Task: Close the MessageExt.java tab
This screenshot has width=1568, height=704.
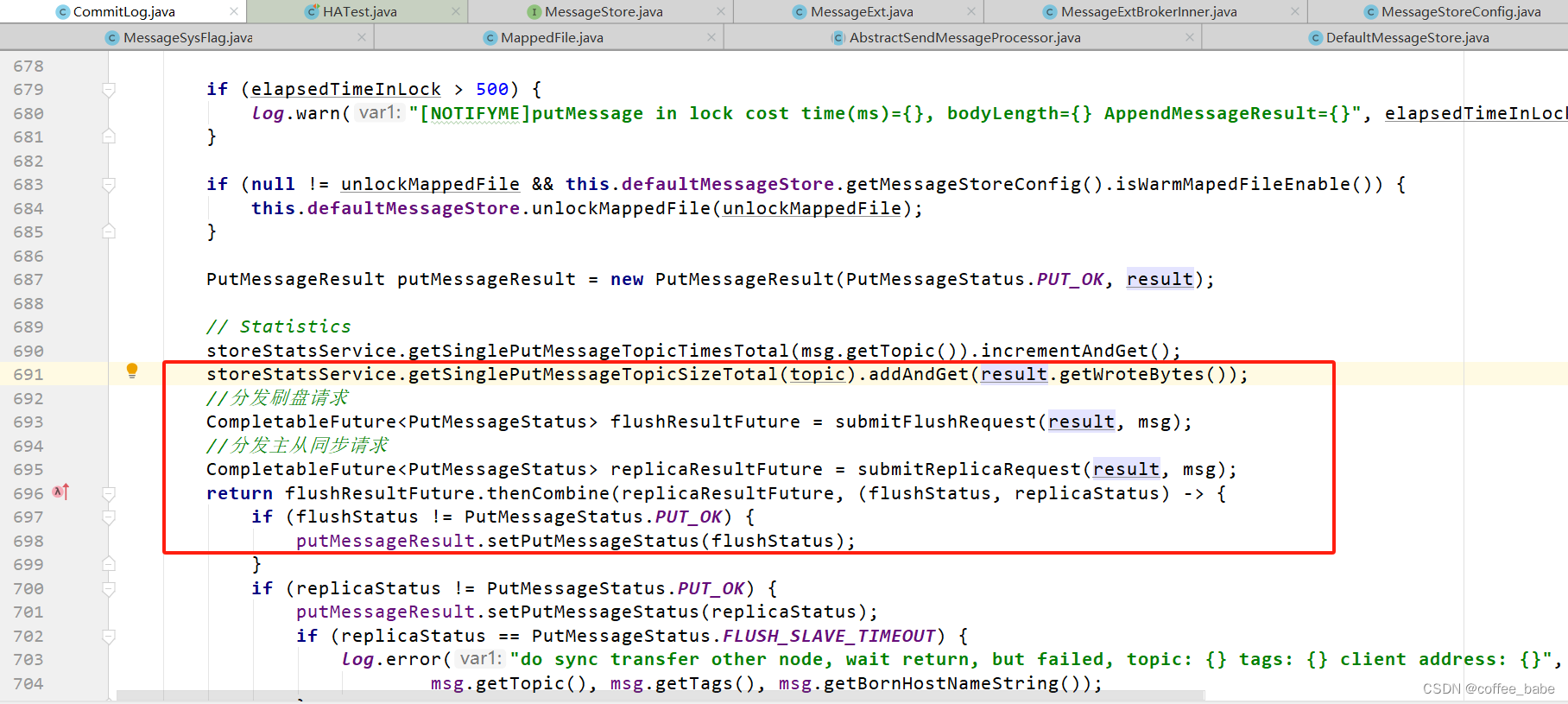Action: pyautogui.click(x=971, y=11)
